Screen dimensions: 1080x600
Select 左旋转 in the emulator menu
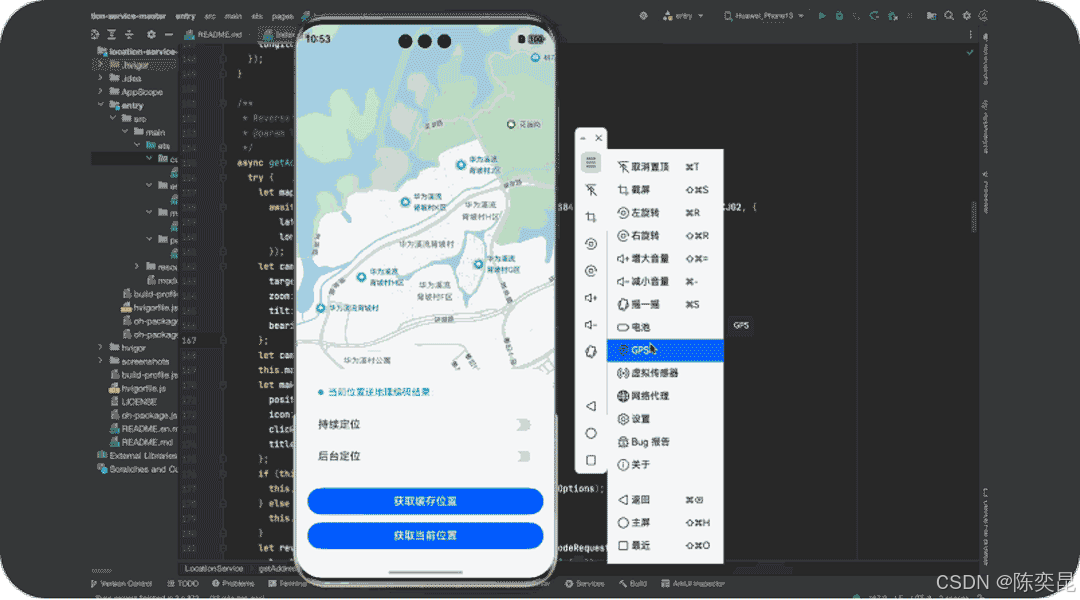click(x=665, y=213)
